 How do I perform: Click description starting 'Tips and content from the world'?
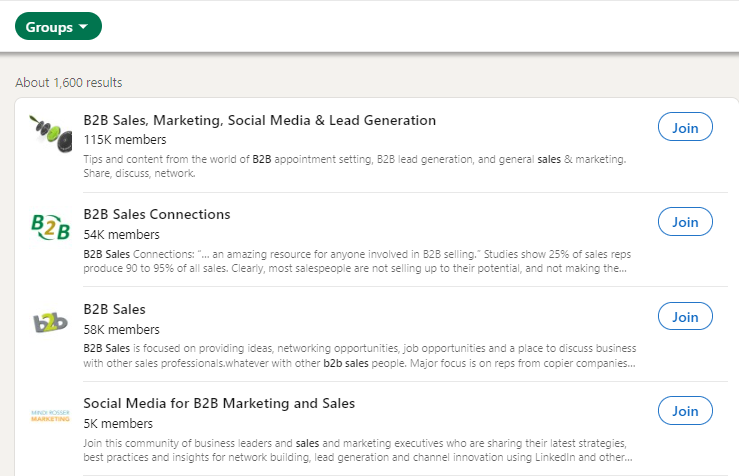coord(355,166)
